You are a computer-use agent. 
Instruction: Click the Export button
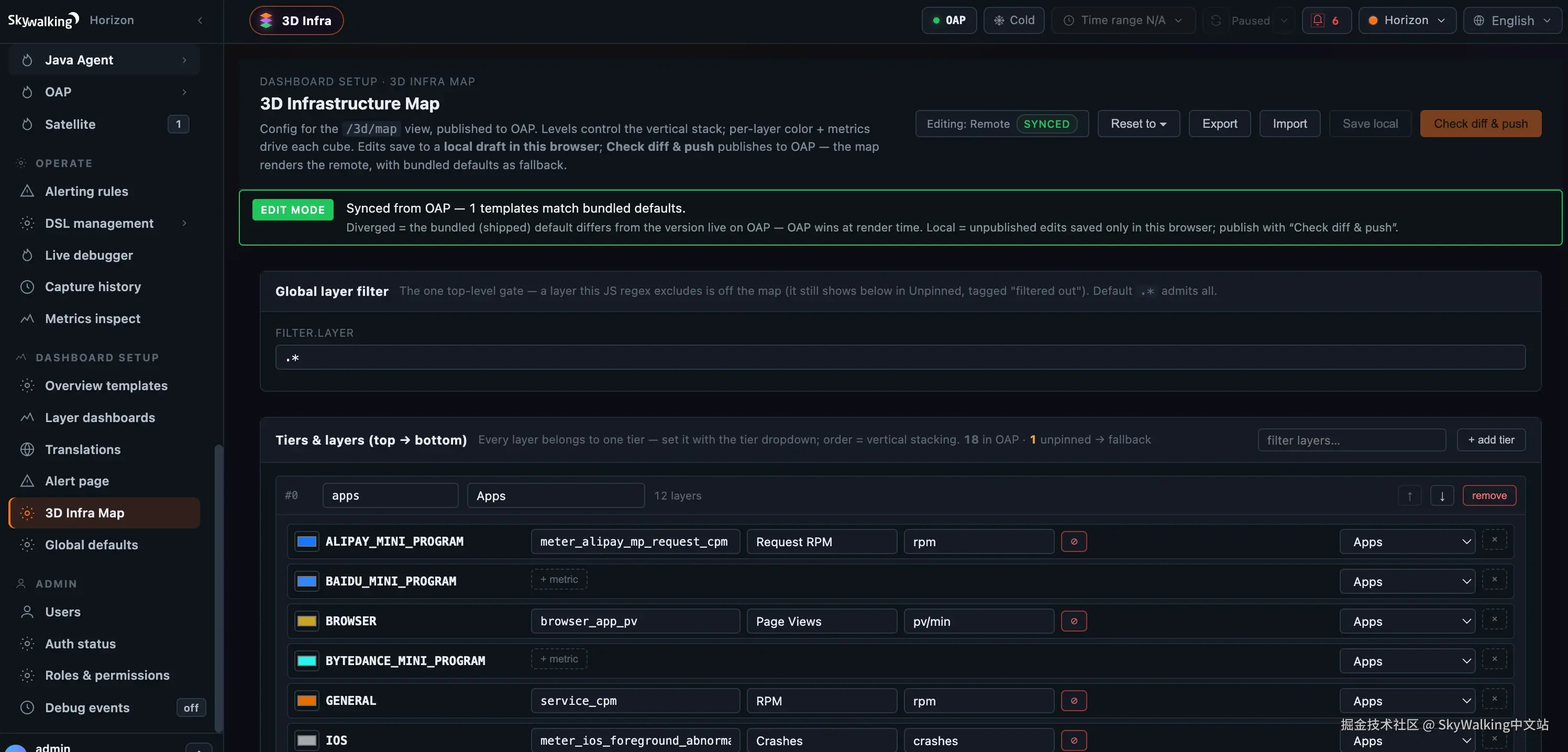(x=1219, y=124)
